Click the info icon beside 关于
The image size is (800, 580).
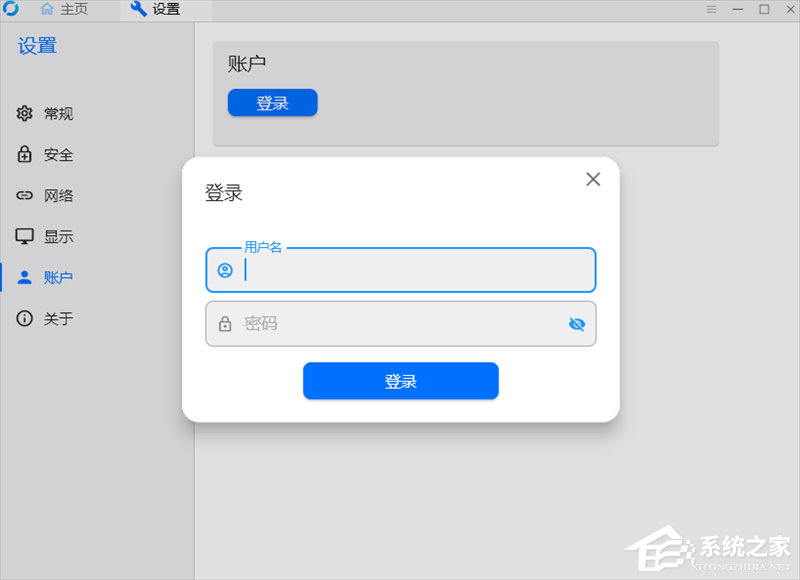click(24, 318)
